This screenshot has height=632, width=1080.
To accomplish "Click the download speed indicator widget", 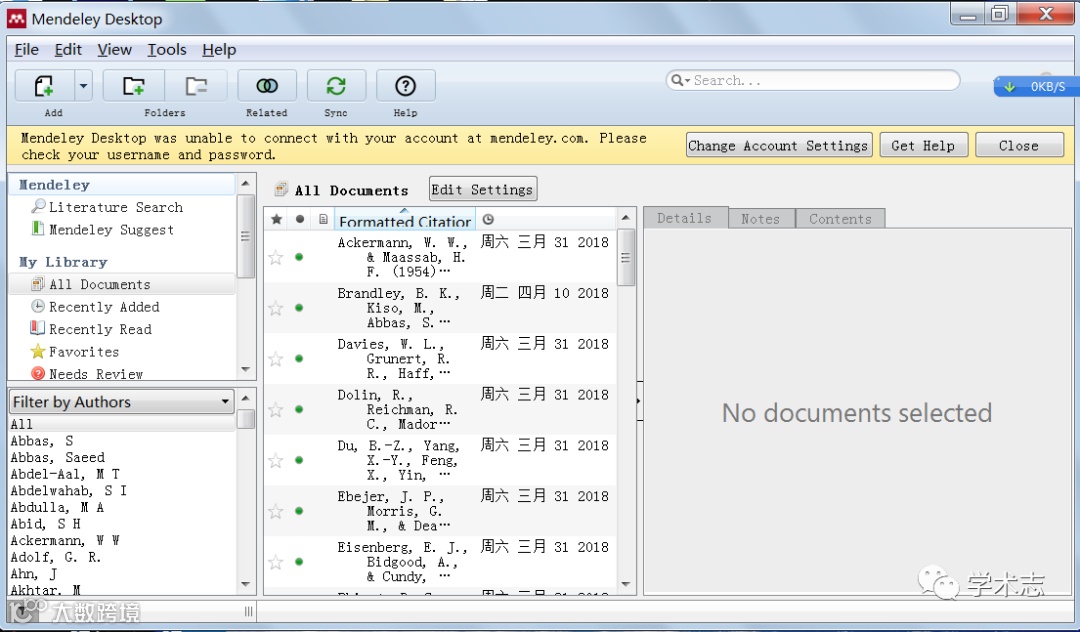I will click(x=1037, y=87).
